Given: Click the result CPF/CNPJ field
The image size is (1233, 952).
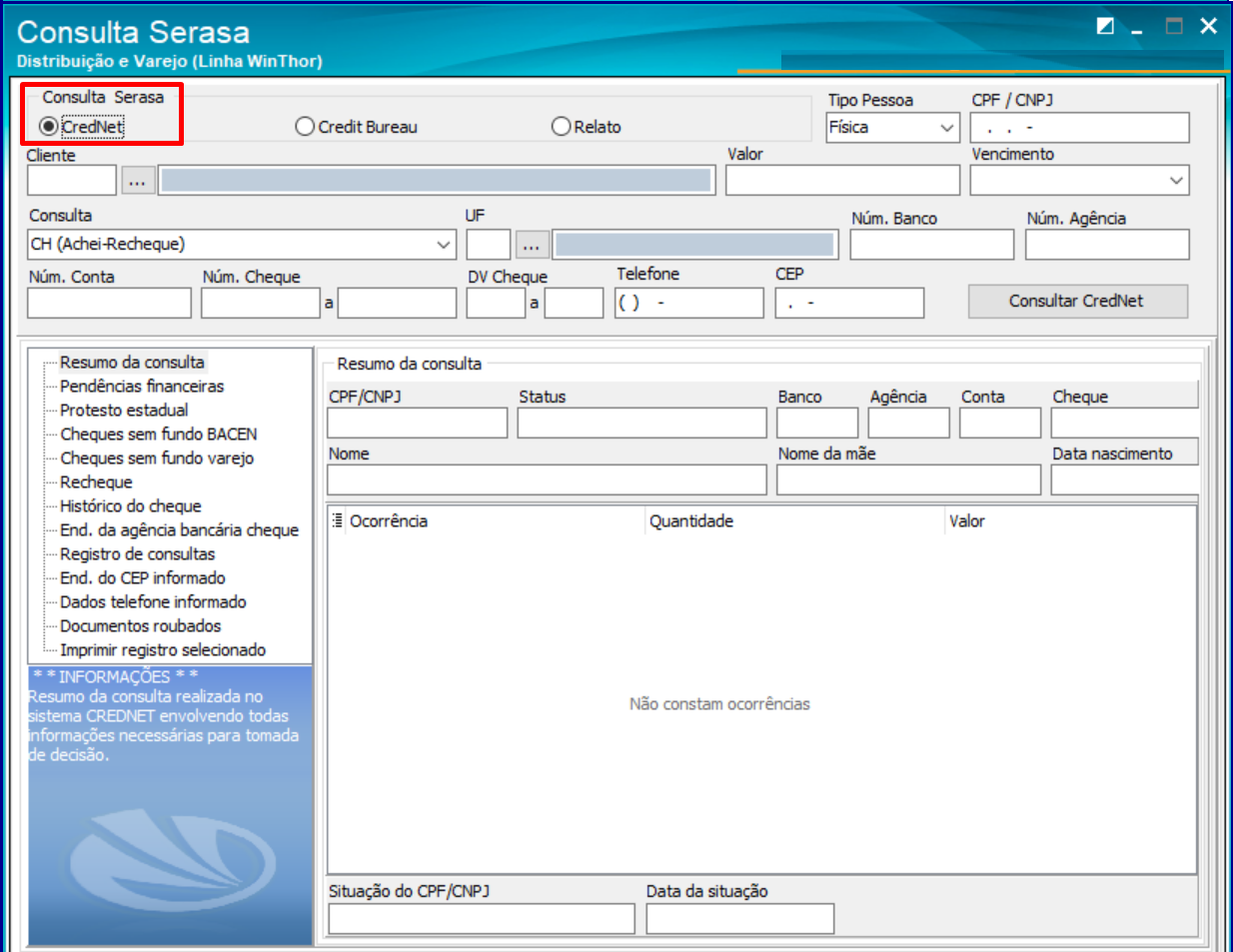Looking at the screenshot, I should (x=418, y=424).
